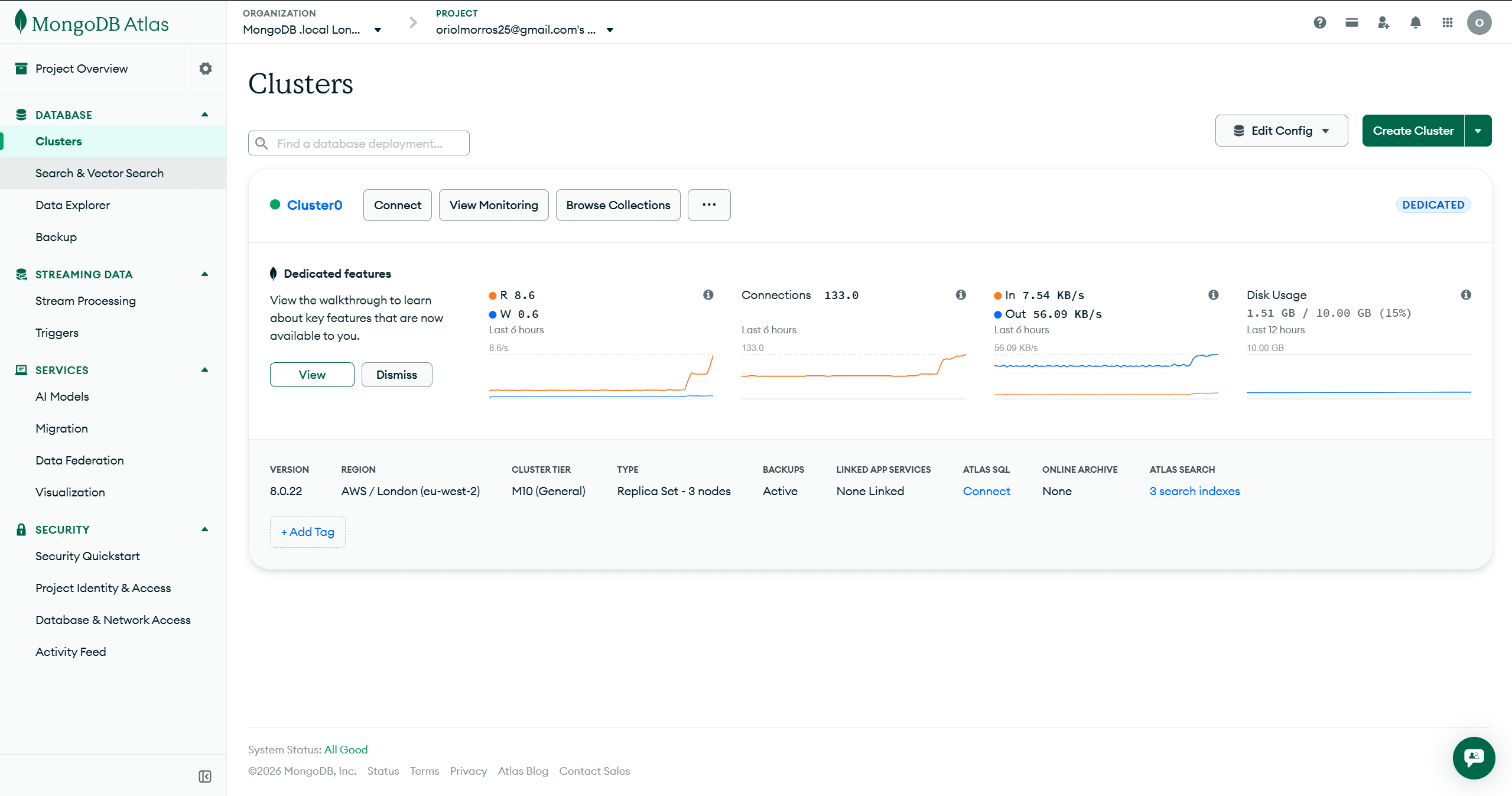Collapse the SECURITY section

(x=204, y=529)
